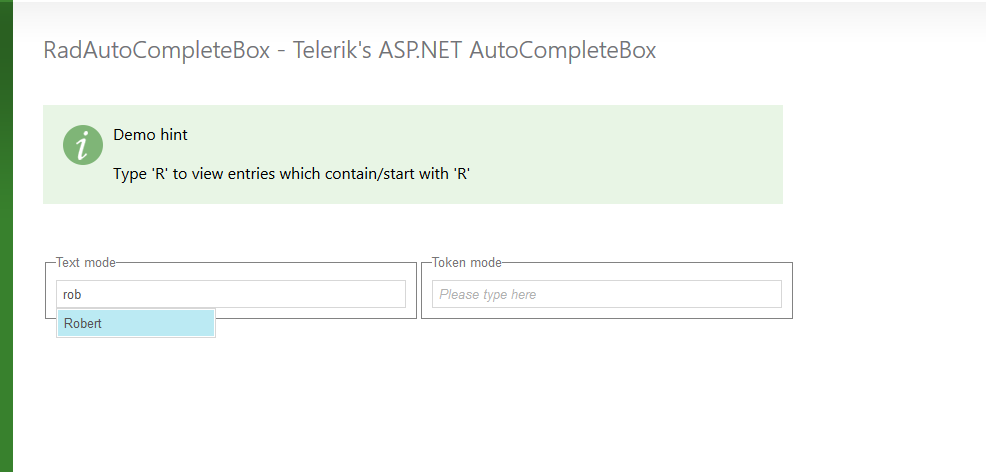
Task: Click the green info icon
Action: click(83, 145)
